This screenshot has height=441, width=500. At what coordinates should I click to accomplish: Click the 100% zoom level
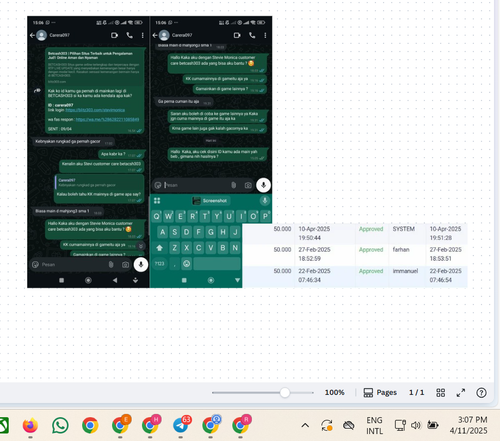tap(334, 393)
